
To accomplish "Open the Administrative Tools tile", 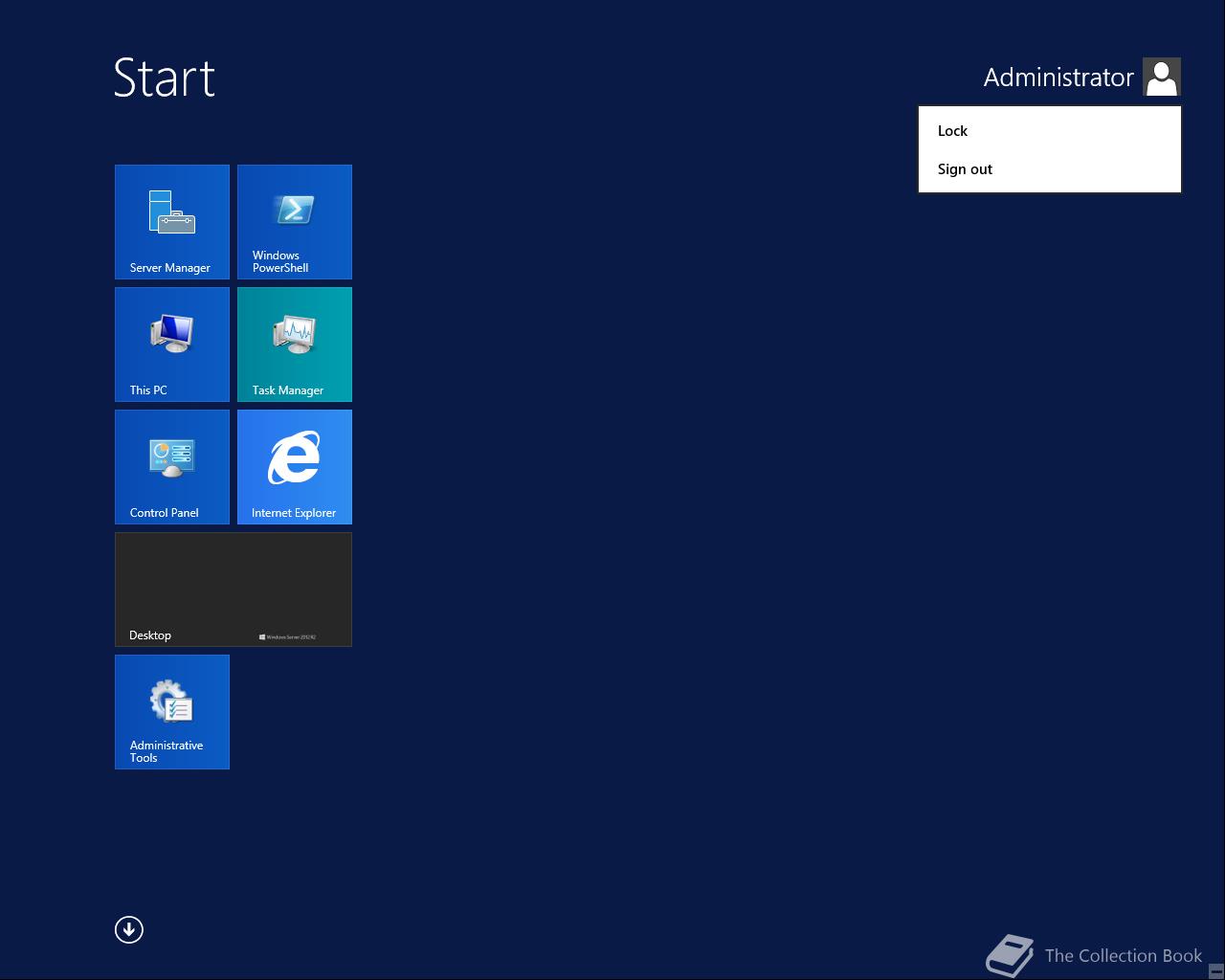I will click(172, 712).
